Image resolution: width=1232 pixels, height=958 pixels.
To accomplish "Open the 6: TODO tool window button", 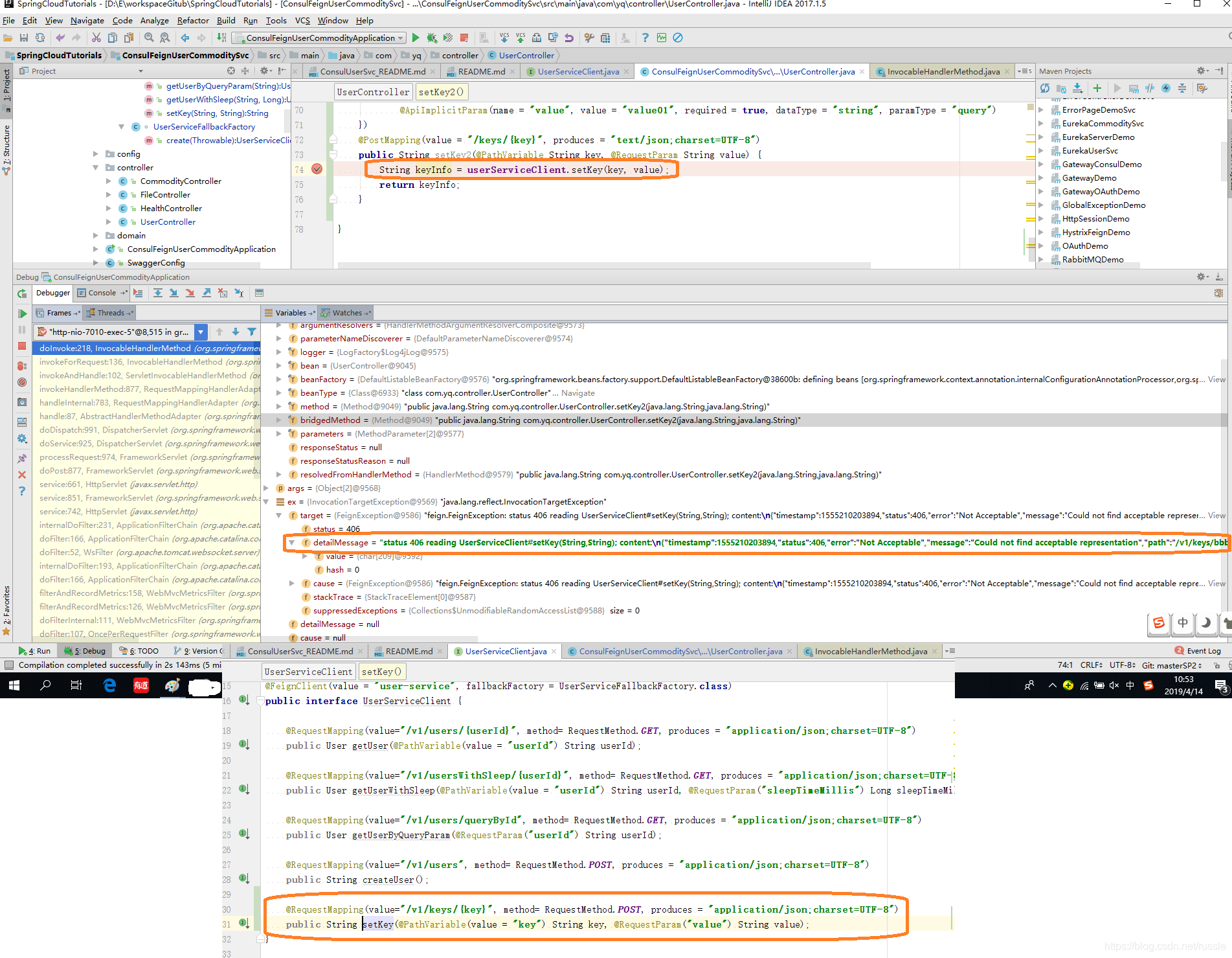I will [x=138, y=651].
